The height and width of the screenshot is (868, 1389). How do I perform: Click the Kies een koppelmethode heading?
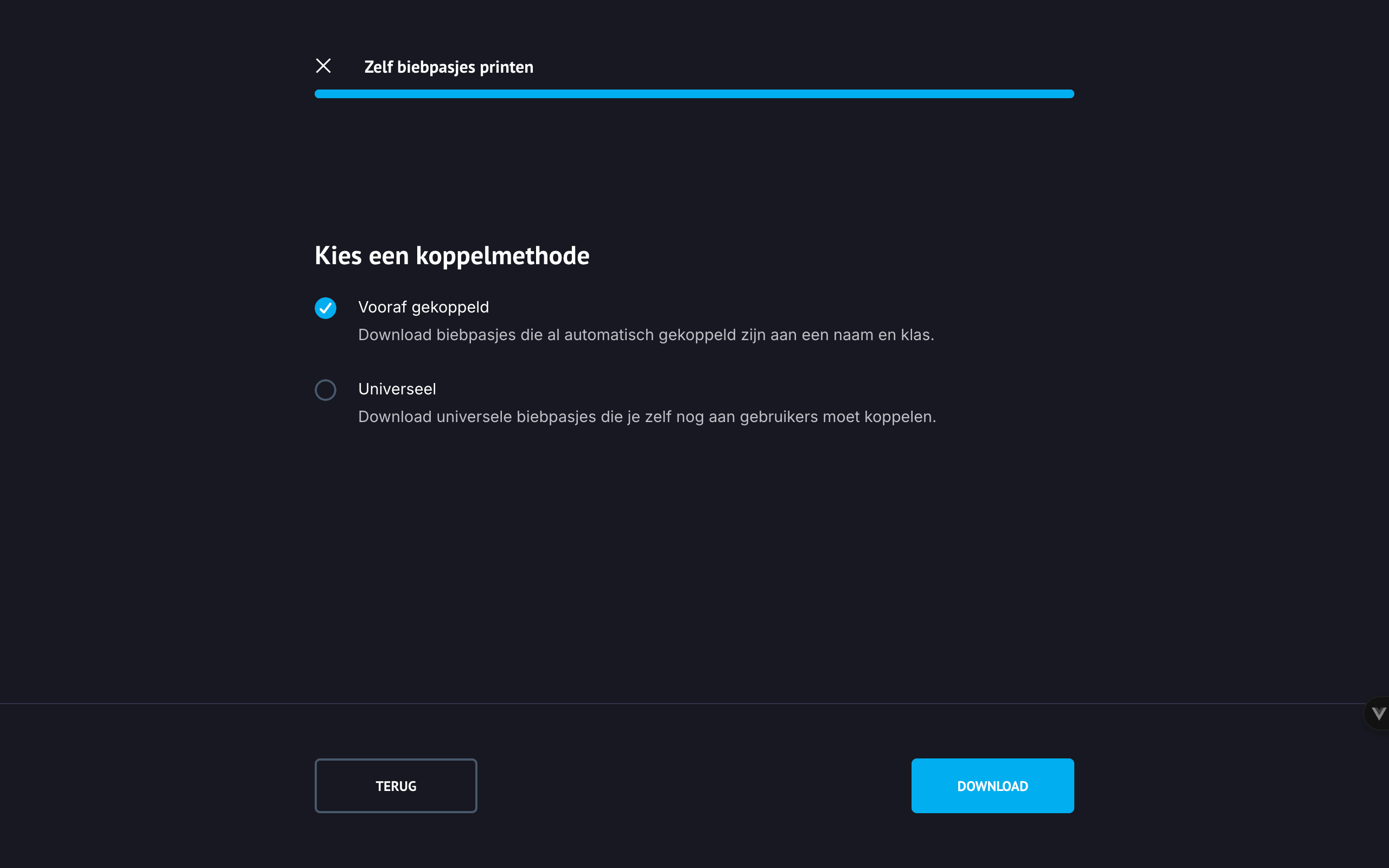[x=452, y=256]
